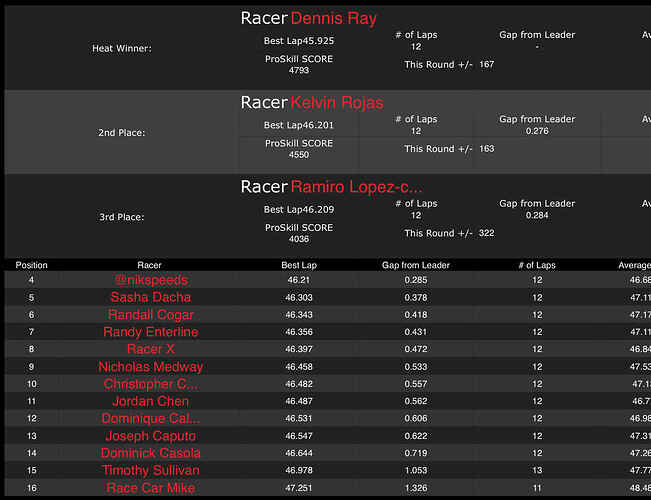Select Jordan Chen from the results
The width and height of the screenshot is (651, 500).
click(x=150, y=401)
